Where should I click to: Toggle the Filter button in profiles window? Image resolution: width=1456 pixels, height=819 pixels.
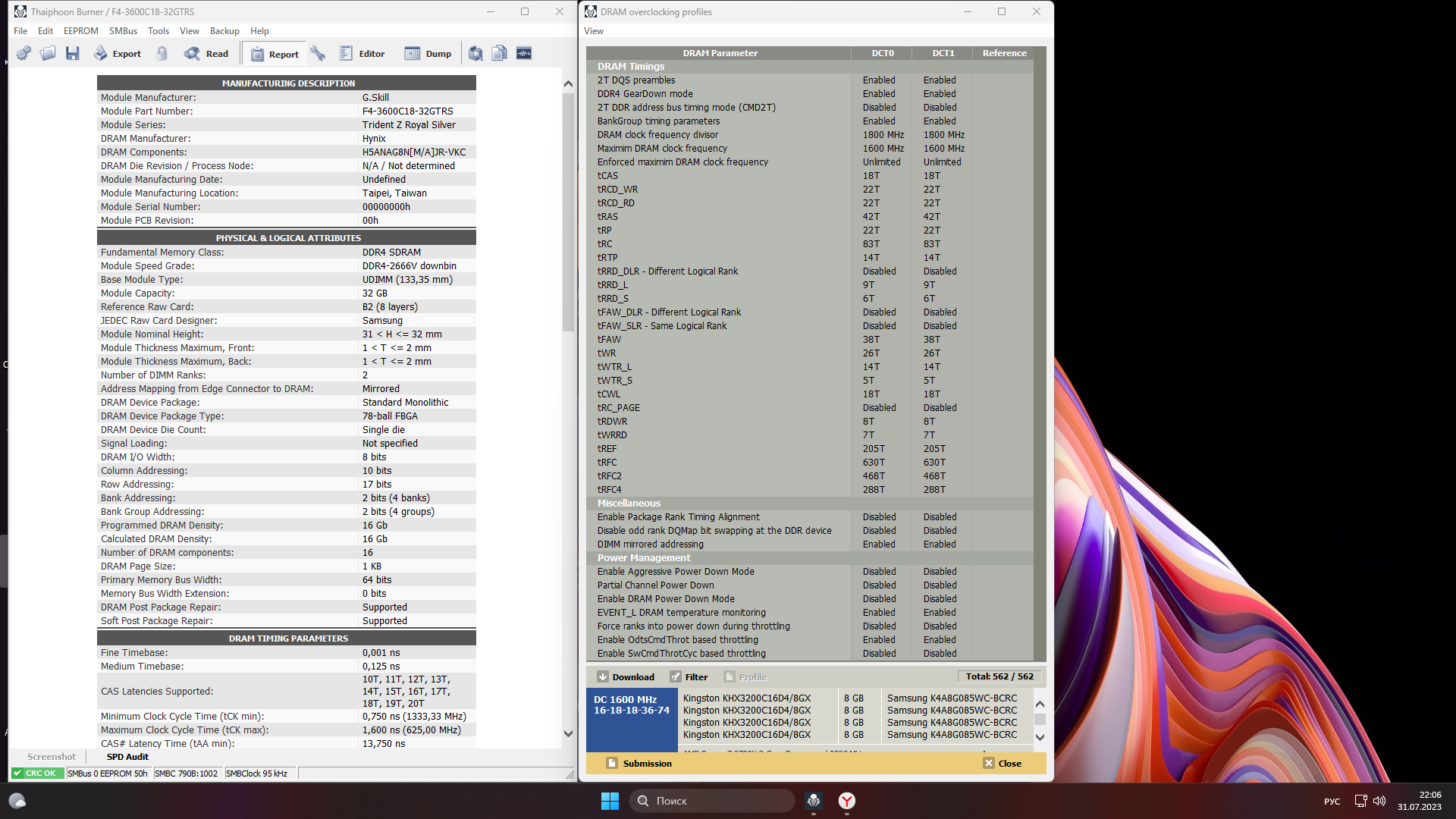689,677
